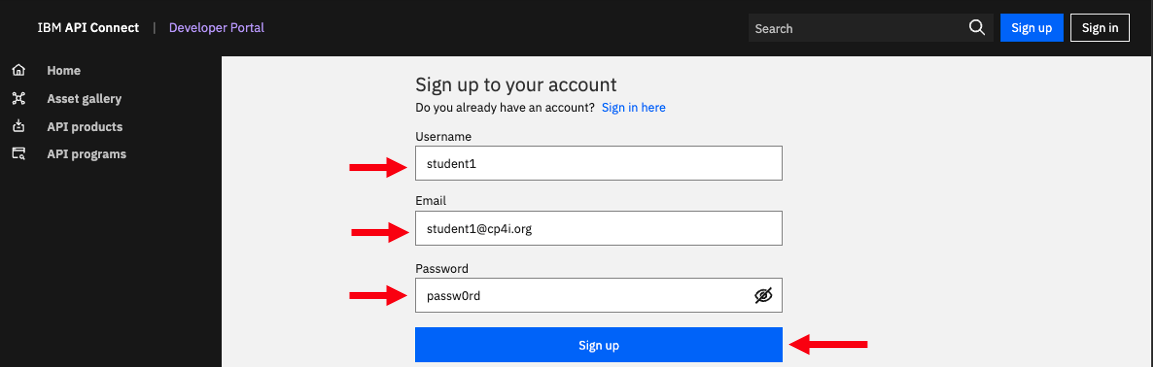
Task: Click the Do you already have an account text
Action: coord(505,107)
